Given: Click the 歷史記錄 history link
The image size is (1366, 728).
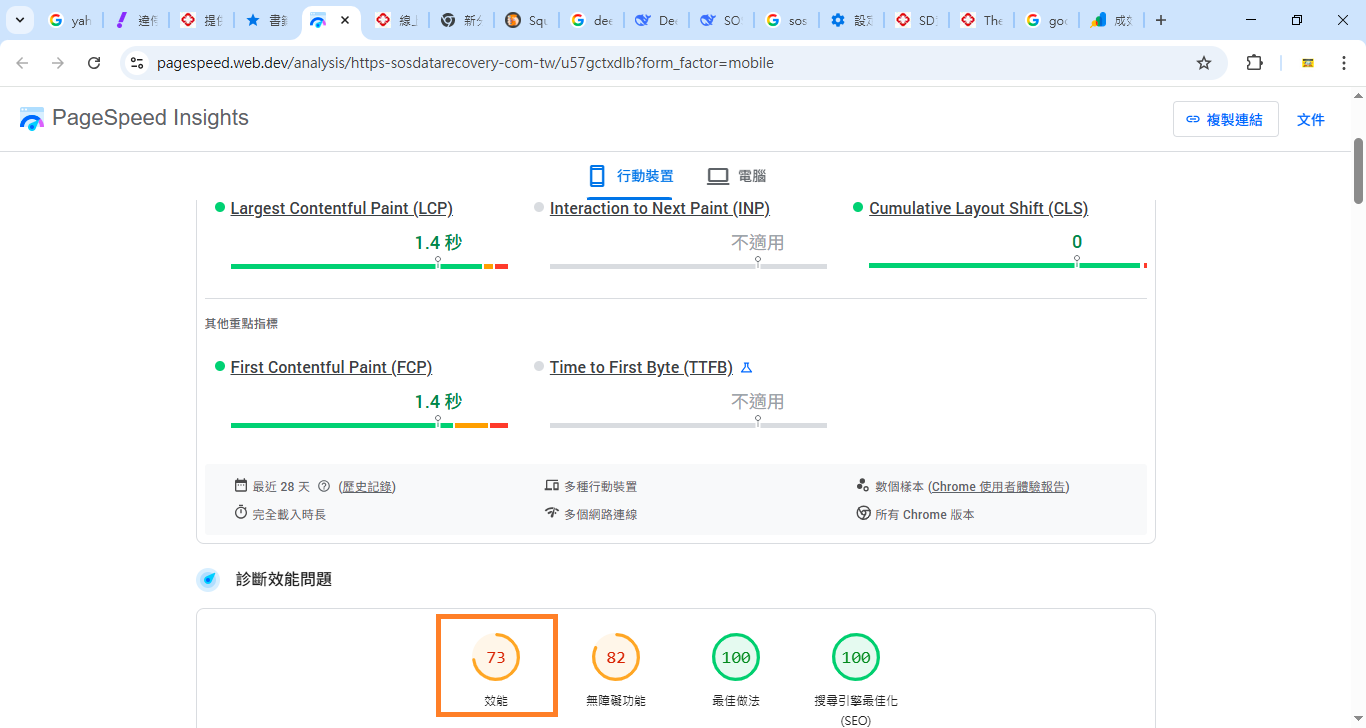Looking at the screenshot, I should click(367, 487).
